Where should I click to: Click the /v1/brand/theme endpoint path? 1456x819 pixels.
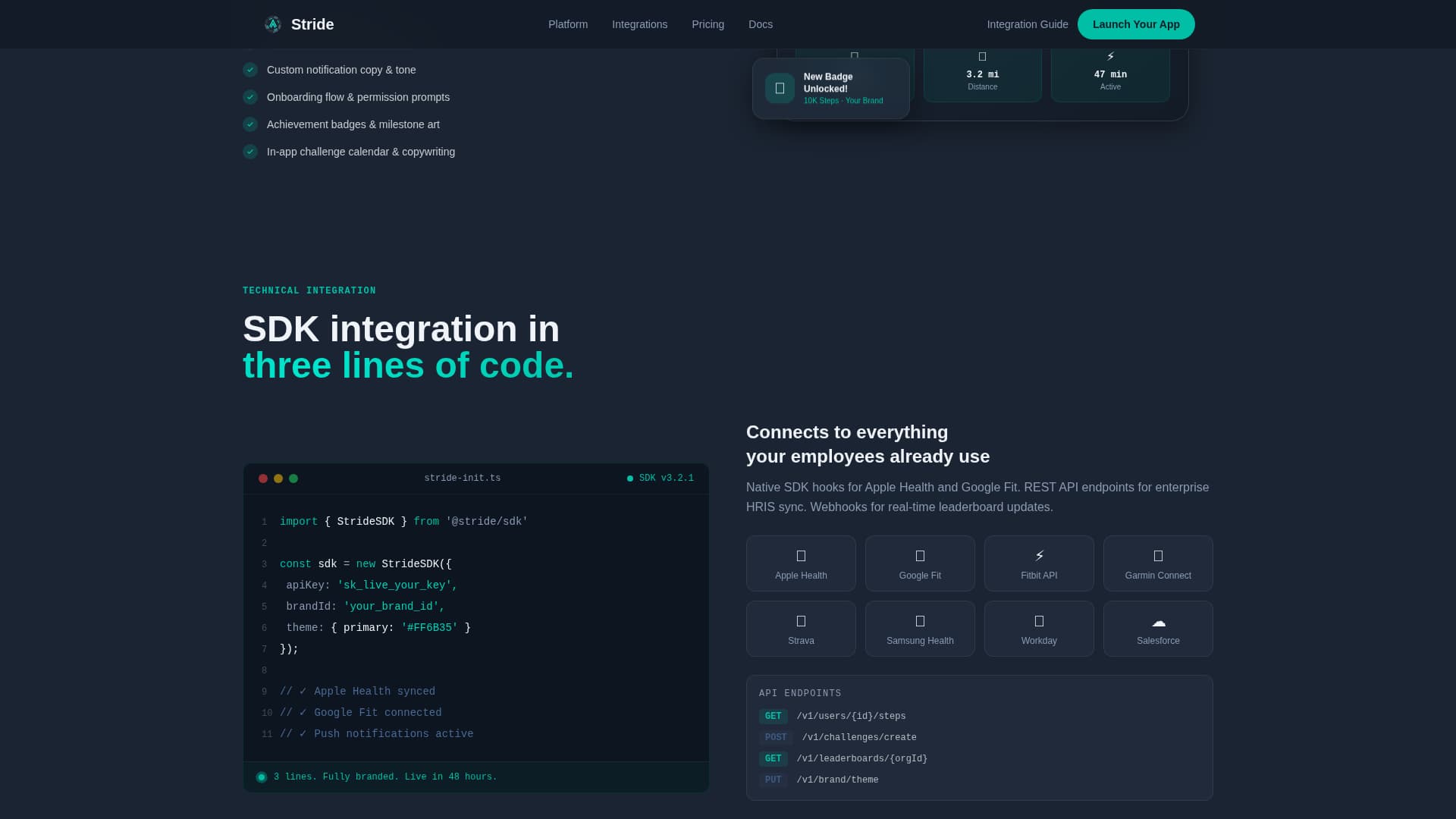pos(837,780)
